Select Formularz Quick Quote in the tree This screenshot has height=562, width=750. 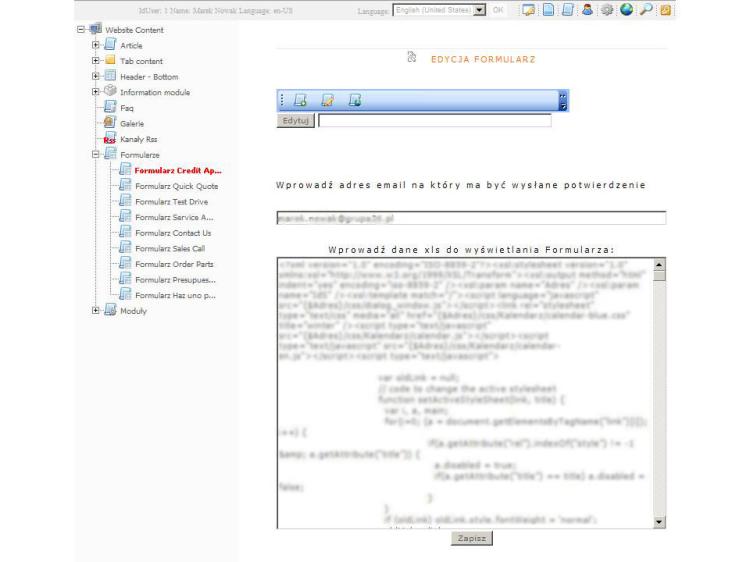(x=176, y=186)
